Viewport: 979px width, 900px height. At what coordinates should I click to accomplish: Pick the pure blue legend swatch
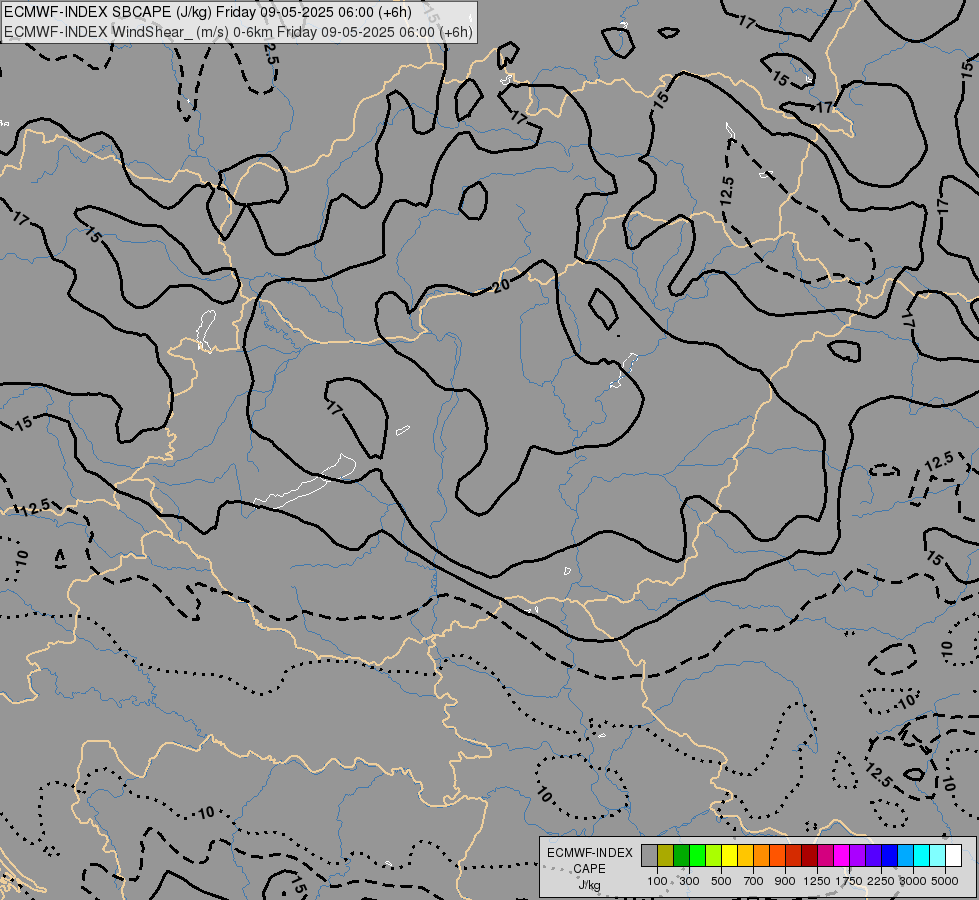[889, 856]
